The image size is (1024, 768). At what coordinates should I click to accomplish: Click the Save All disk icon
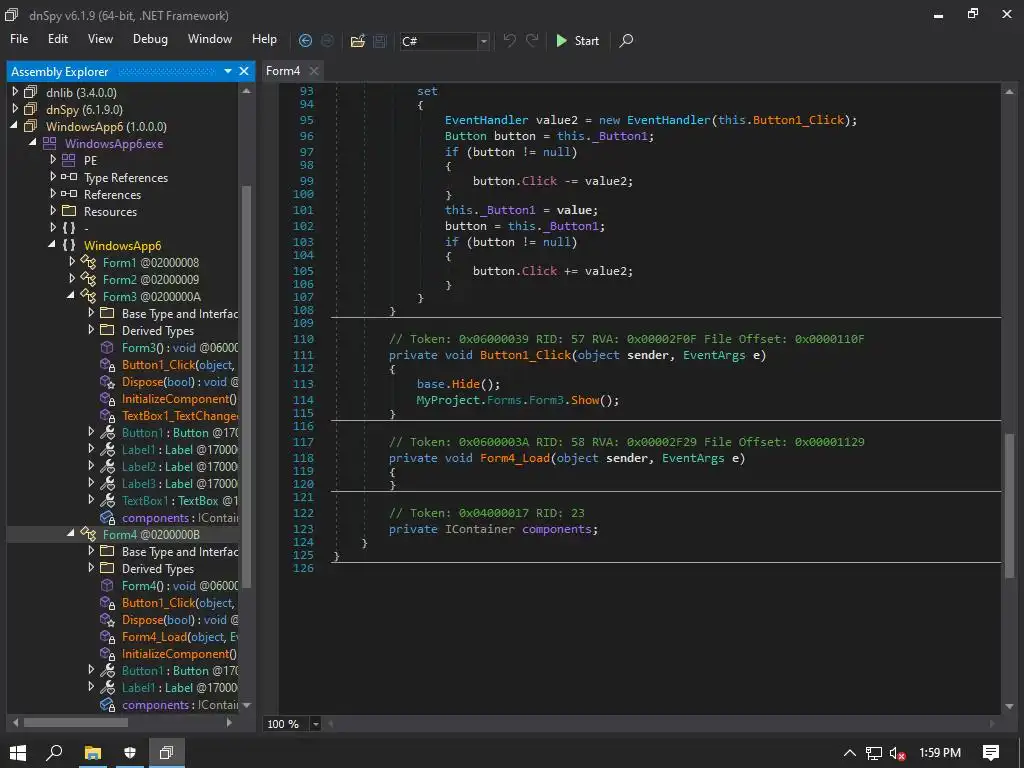380,41
